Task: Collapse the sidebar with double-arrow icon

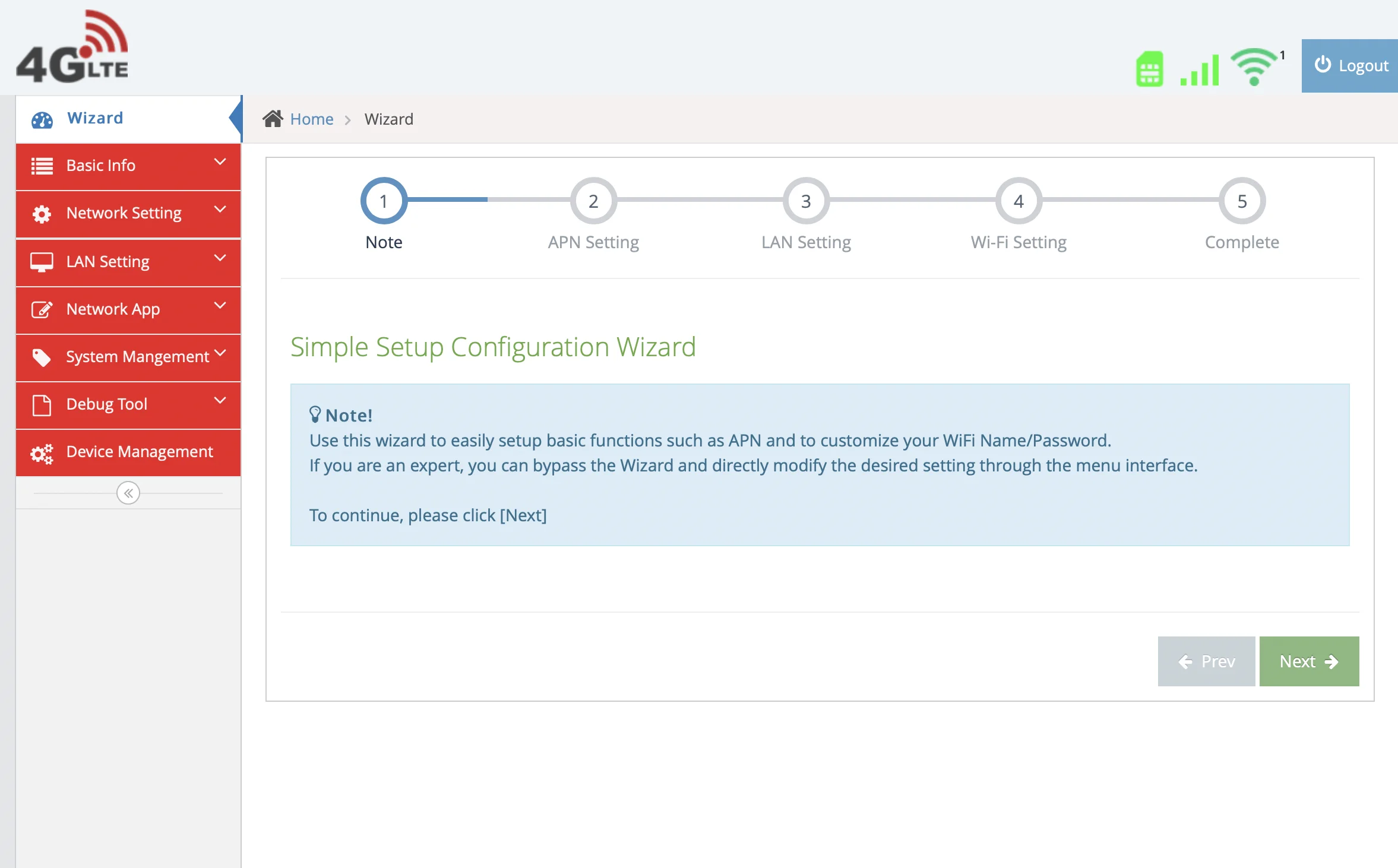Action: coord(128,493)
